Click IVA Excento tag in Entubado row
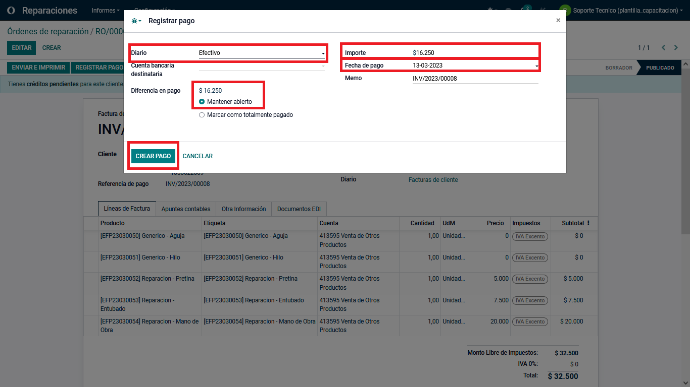 pyautogui.click(x=530, y=300)
